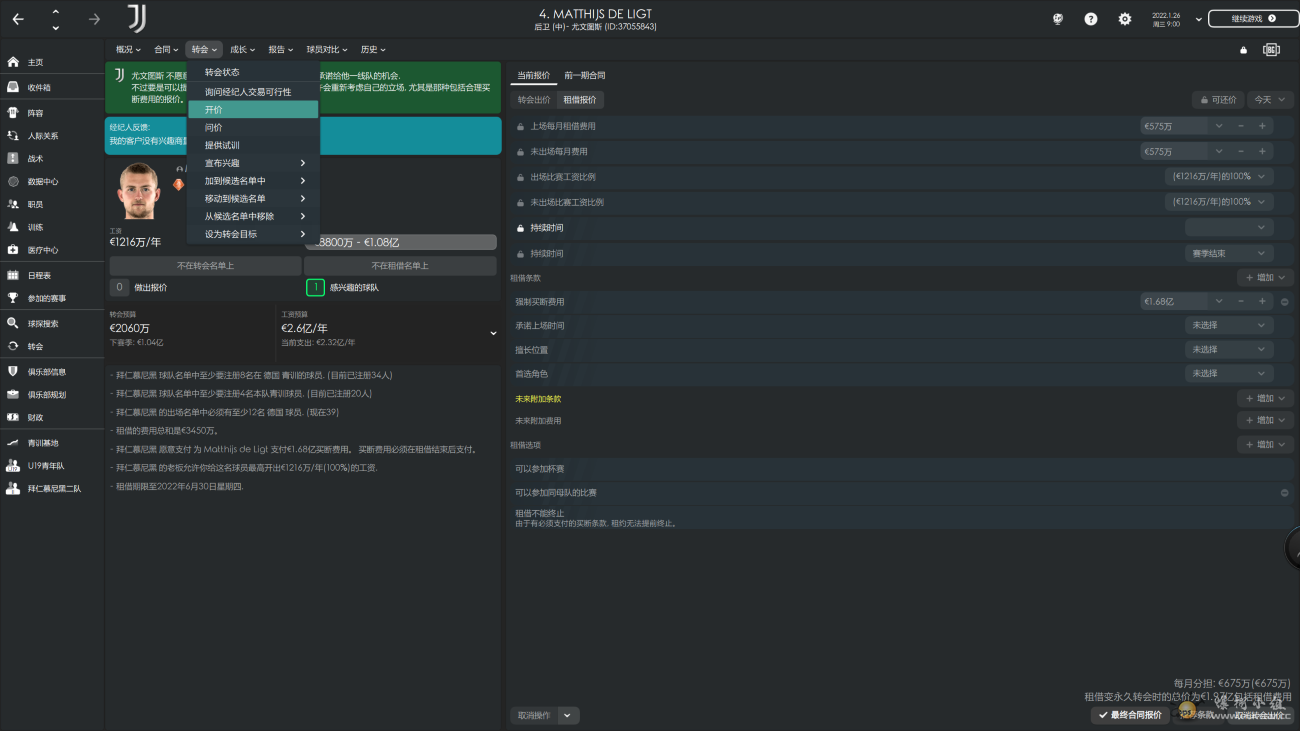This screenshot has width=1300, height=731.
Task: Open the 俱乐部规划 club vision icon
Action: point(13,394)
